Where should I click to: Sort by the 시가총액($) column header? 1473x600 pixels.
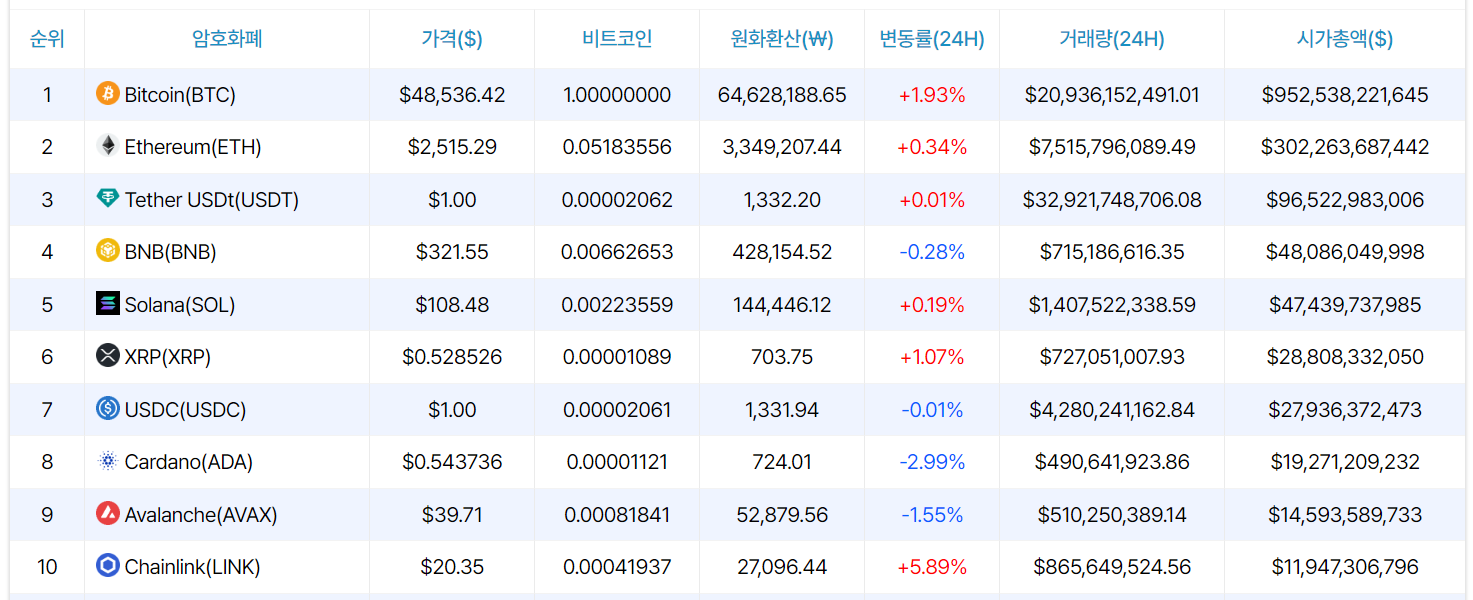pyautogui.click(x=1345, y=39)
